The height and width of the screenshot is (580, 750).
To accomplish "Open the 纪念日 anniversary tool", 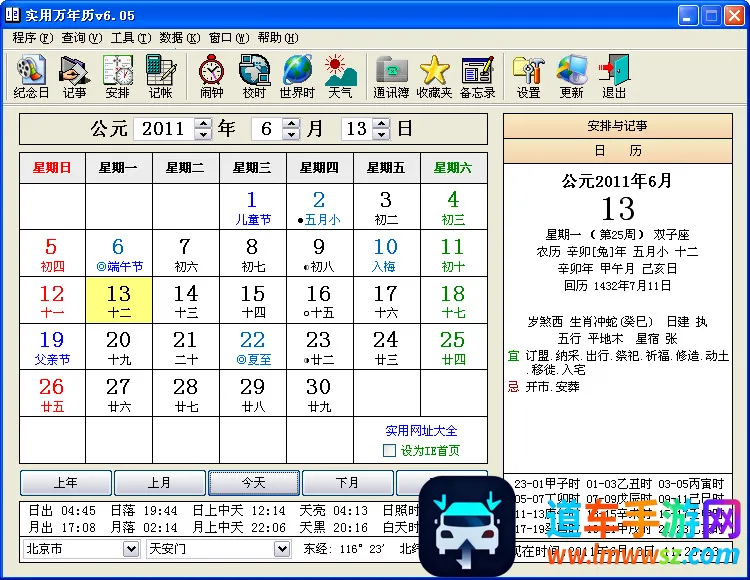I will point(31,76).
